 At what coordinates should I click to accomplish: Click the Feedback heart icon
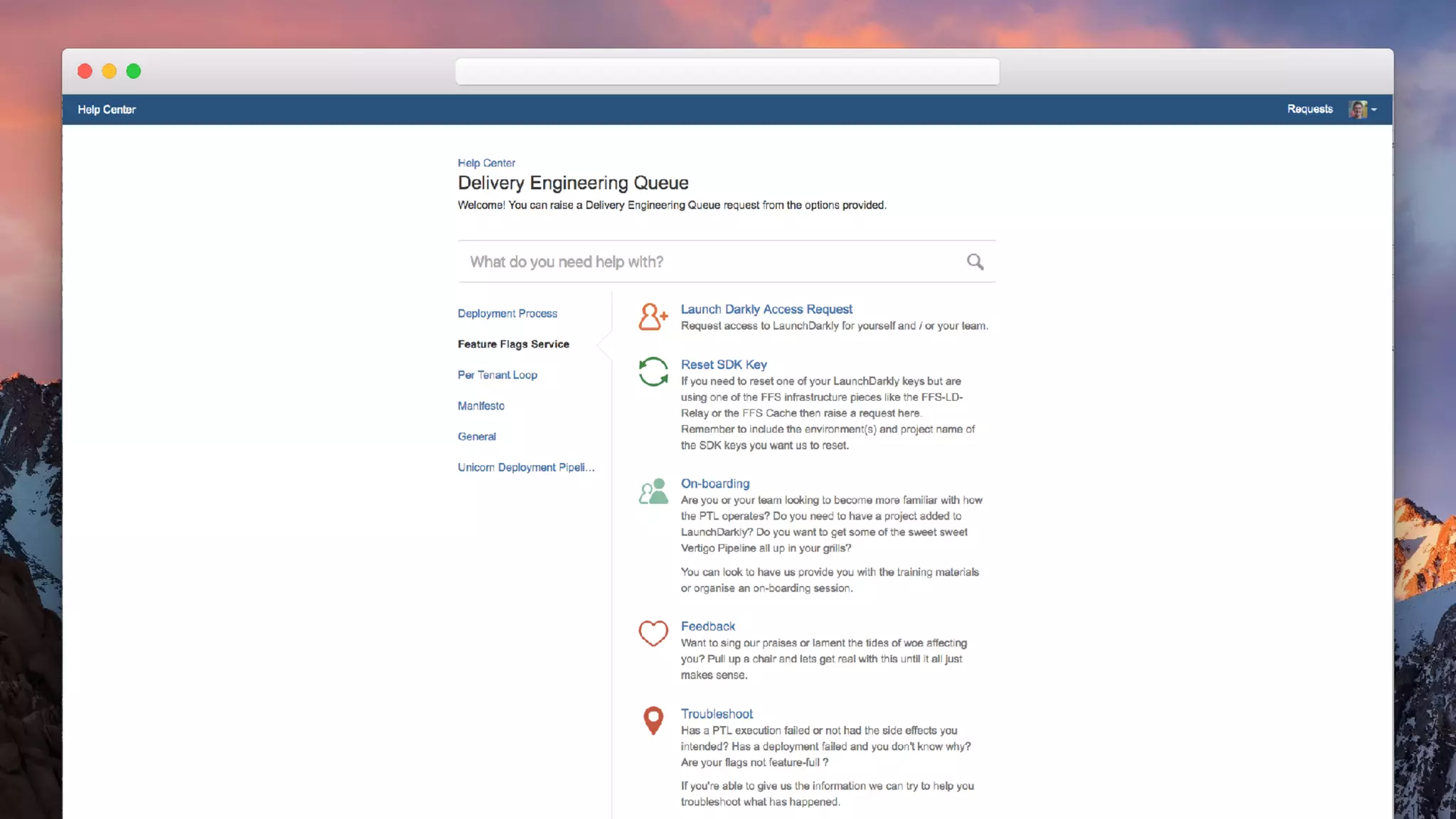[x=653, y=633]
